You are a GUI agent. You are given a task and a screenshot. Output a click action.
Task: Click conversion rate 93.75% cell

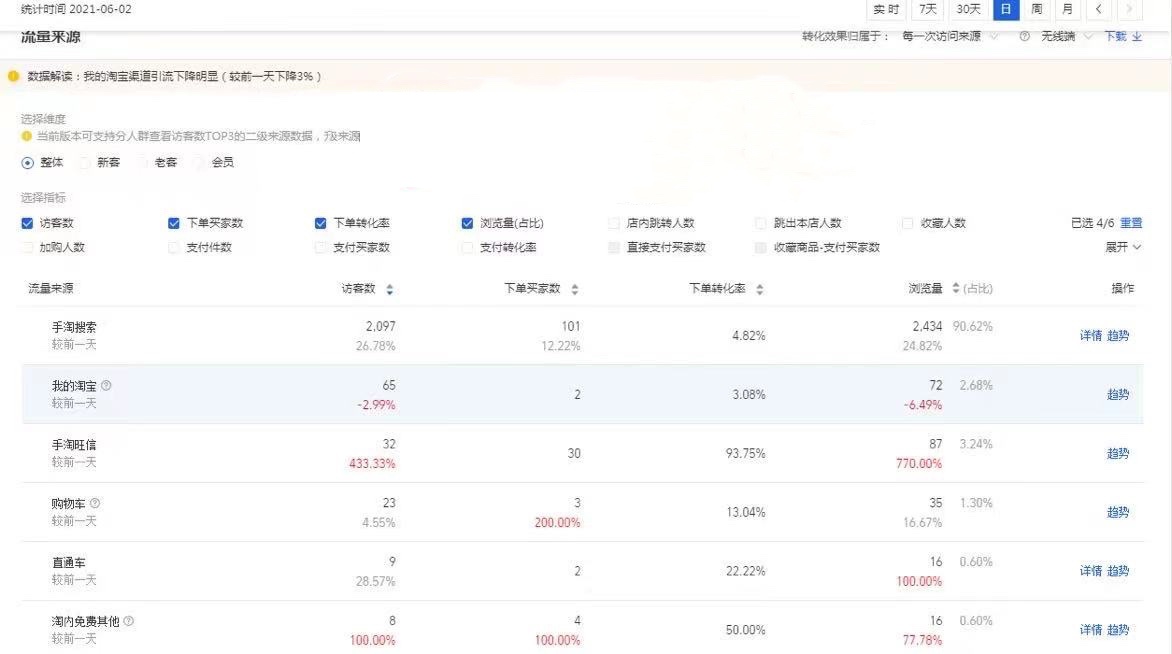pos(745,454)
